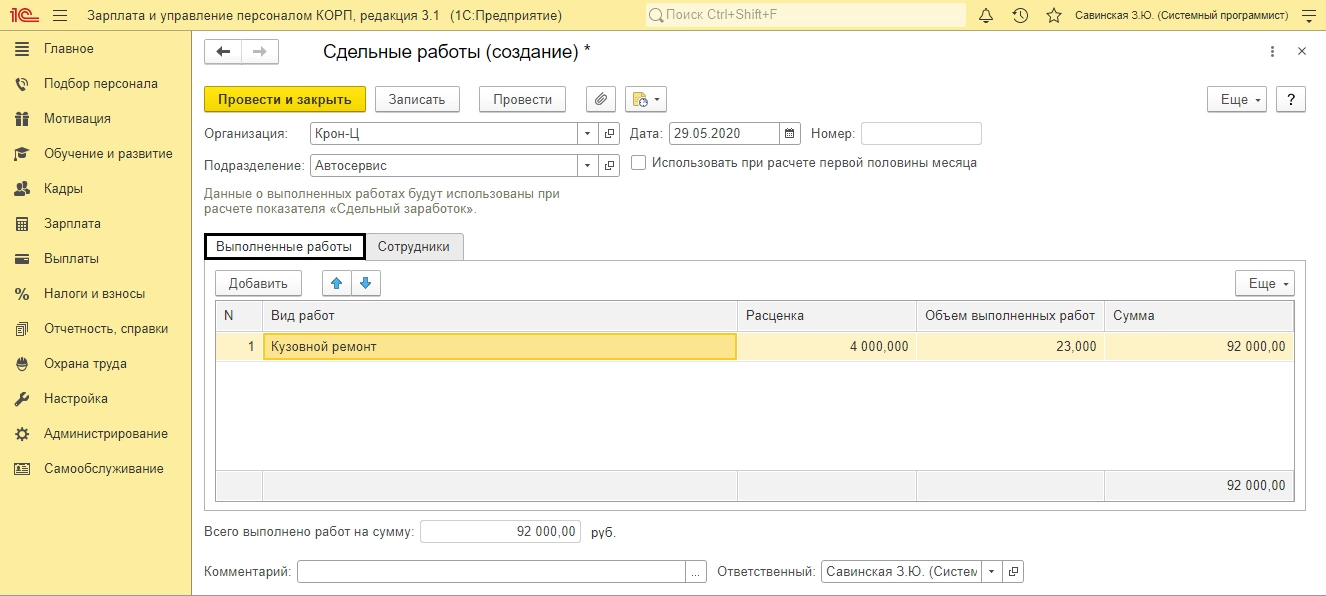1326x596 pixels.
Task: Move the row up with blue arrow
Action: (x=337, y=283)
